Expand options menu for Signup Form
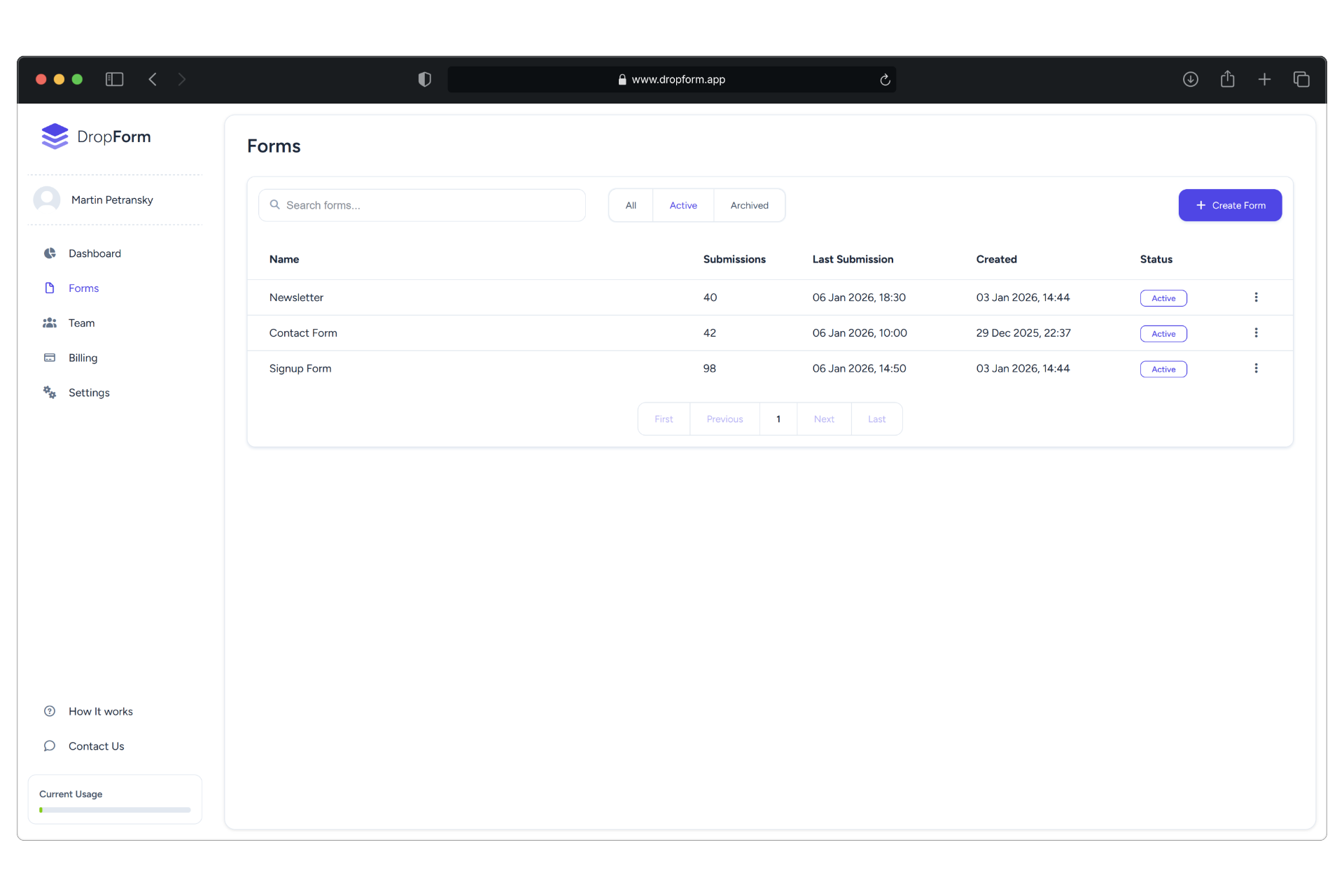Image resolution: width=1344 pixels, height=896 pixels. point(1256,367)
